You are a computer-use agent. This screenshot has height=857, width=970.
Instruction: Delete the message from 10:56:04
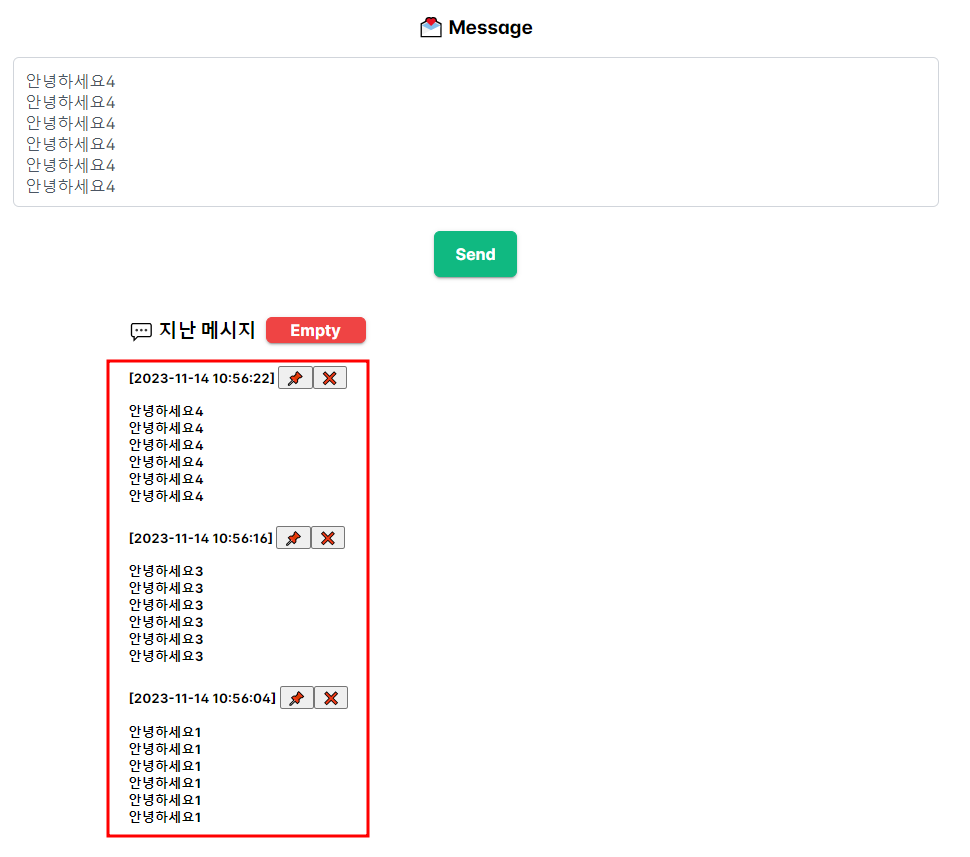[x=331, y=698]
